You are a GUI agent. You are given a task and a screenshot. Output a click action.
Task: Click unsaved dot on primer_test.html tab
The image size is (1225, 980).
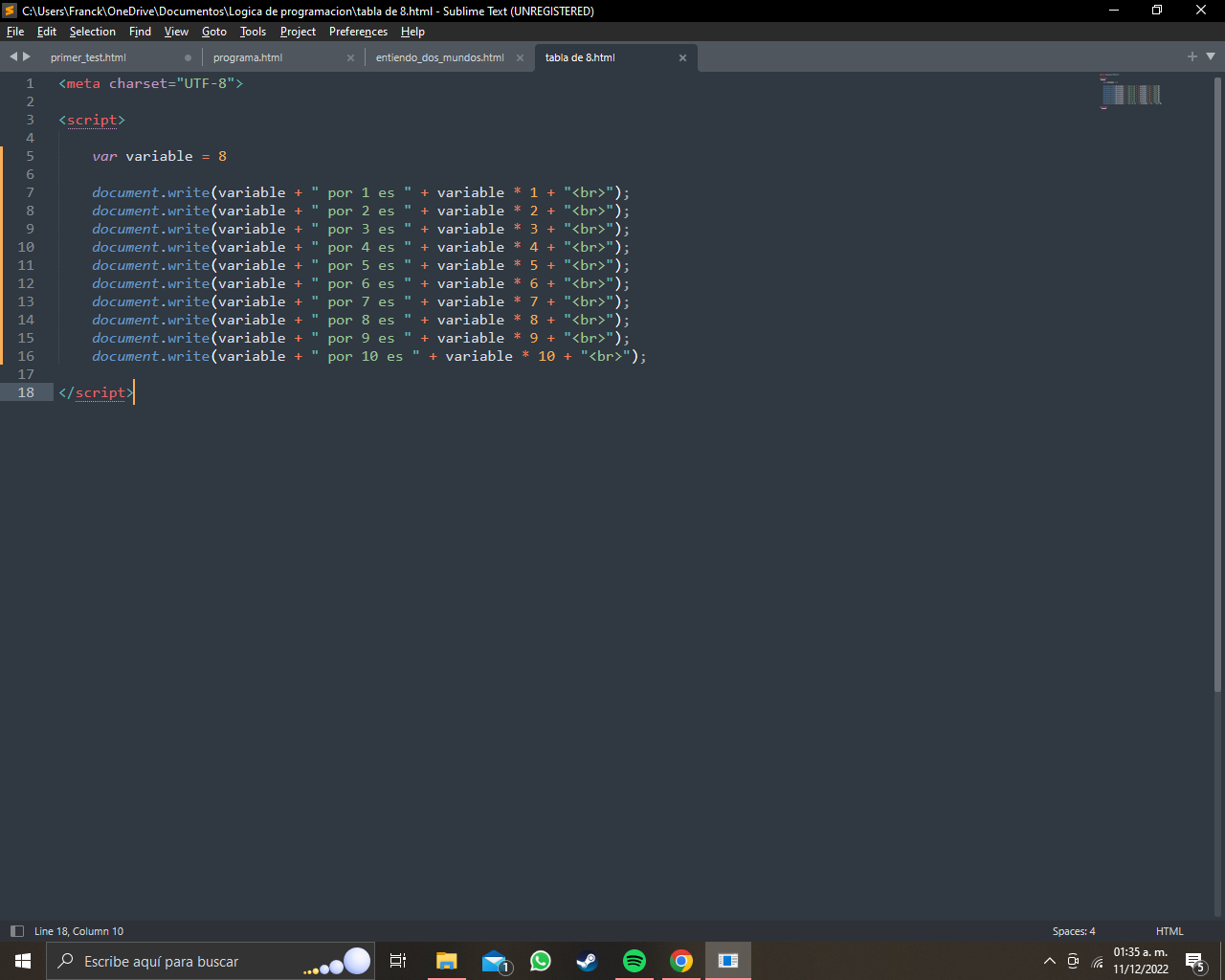[188, 57]
